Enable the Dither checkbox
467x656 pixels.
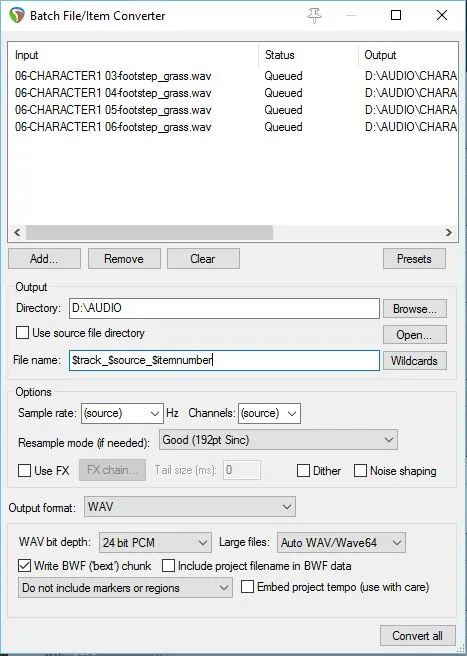click(303, 471)
